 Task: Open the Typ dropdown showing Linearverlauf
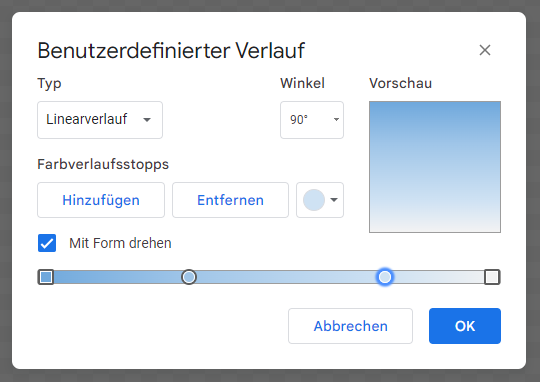click(x=100, y=120)
